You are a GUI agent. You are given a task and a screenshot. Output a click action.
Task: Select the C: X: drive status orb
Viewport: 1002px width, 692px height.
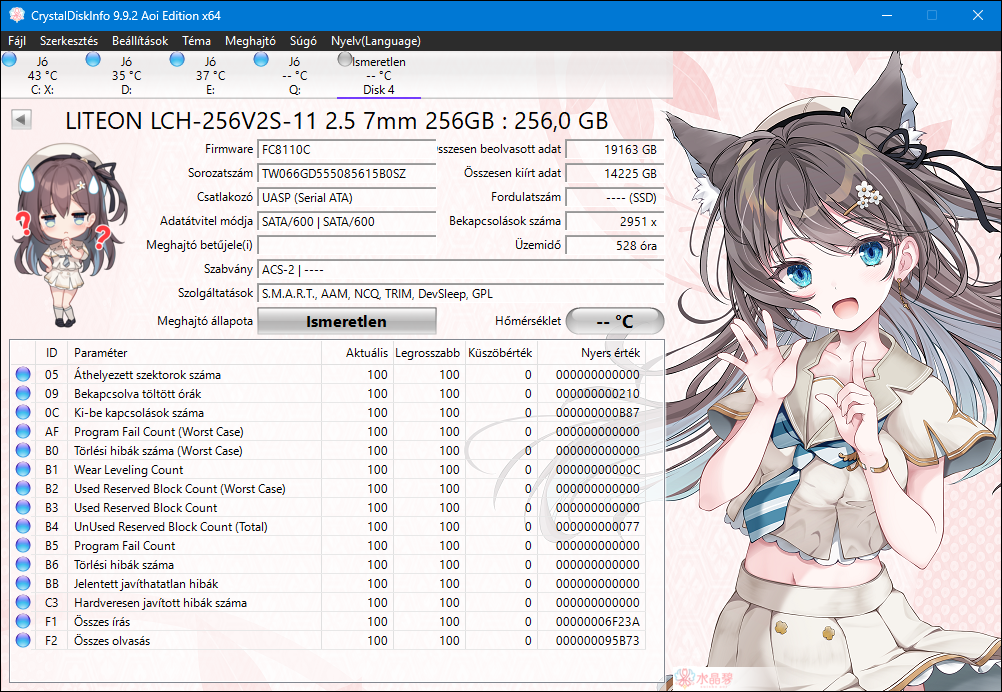click(10, 59)
